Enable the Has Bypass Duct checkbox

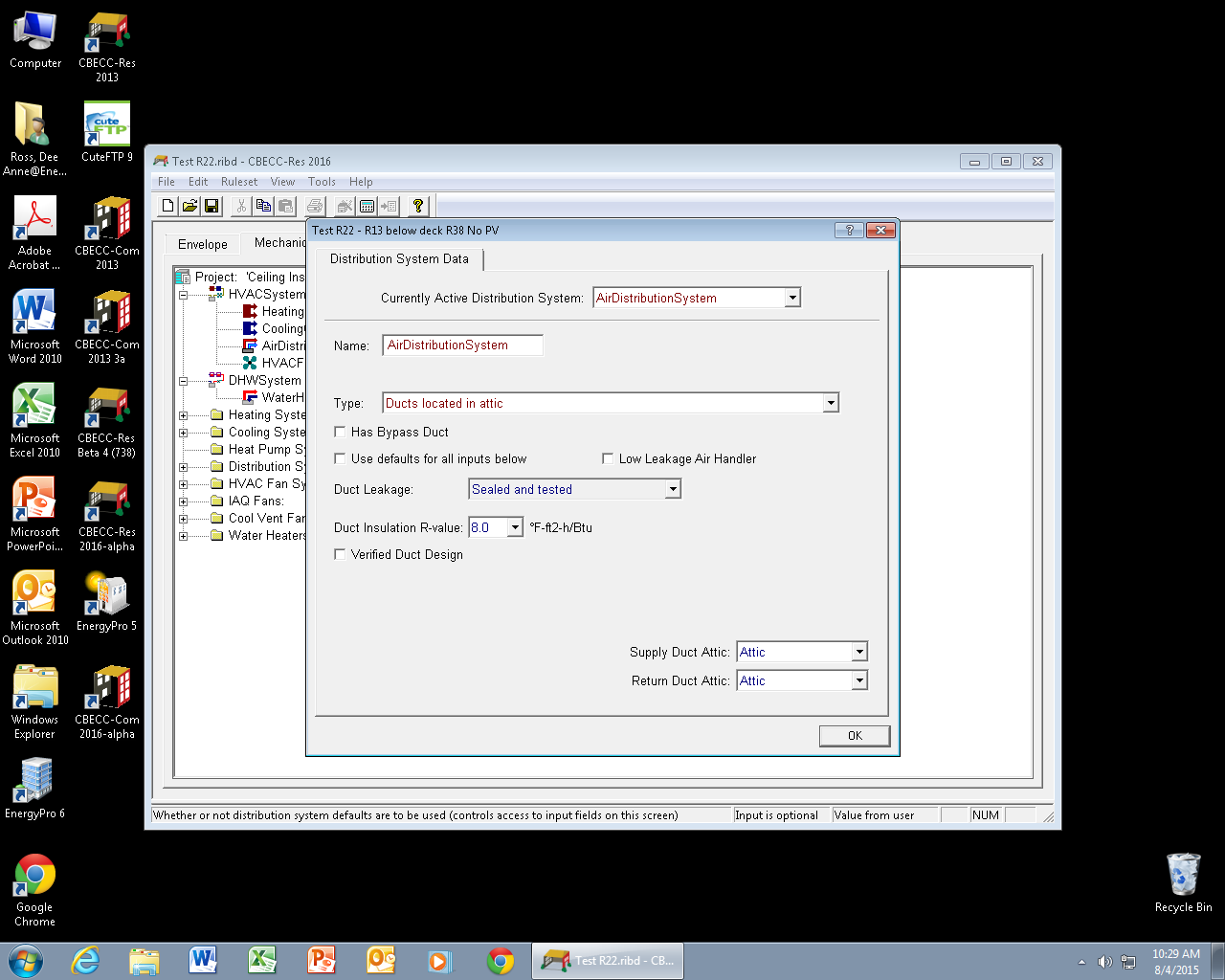point(340,433)
